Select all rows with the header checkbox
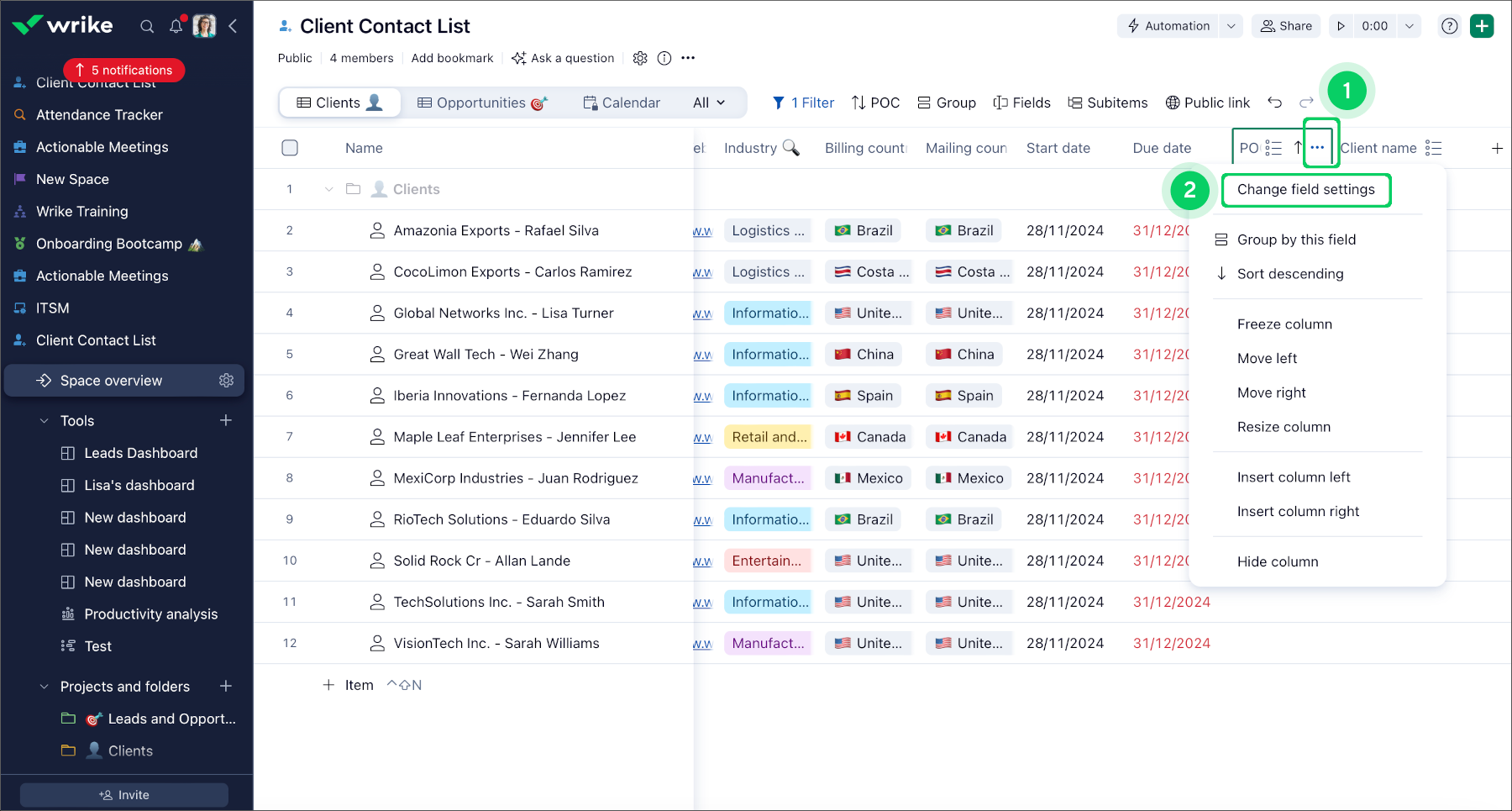Image resolution: width=1512 pixels, height=811 pixels. click(290, 147)
